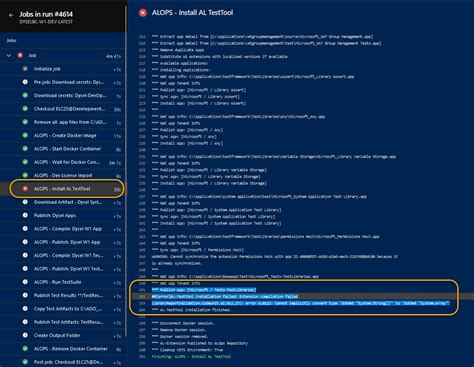Click the WARNING line about Permissions Mock extension
Viewport: 474px width, 367px height.
click(275, 257)
